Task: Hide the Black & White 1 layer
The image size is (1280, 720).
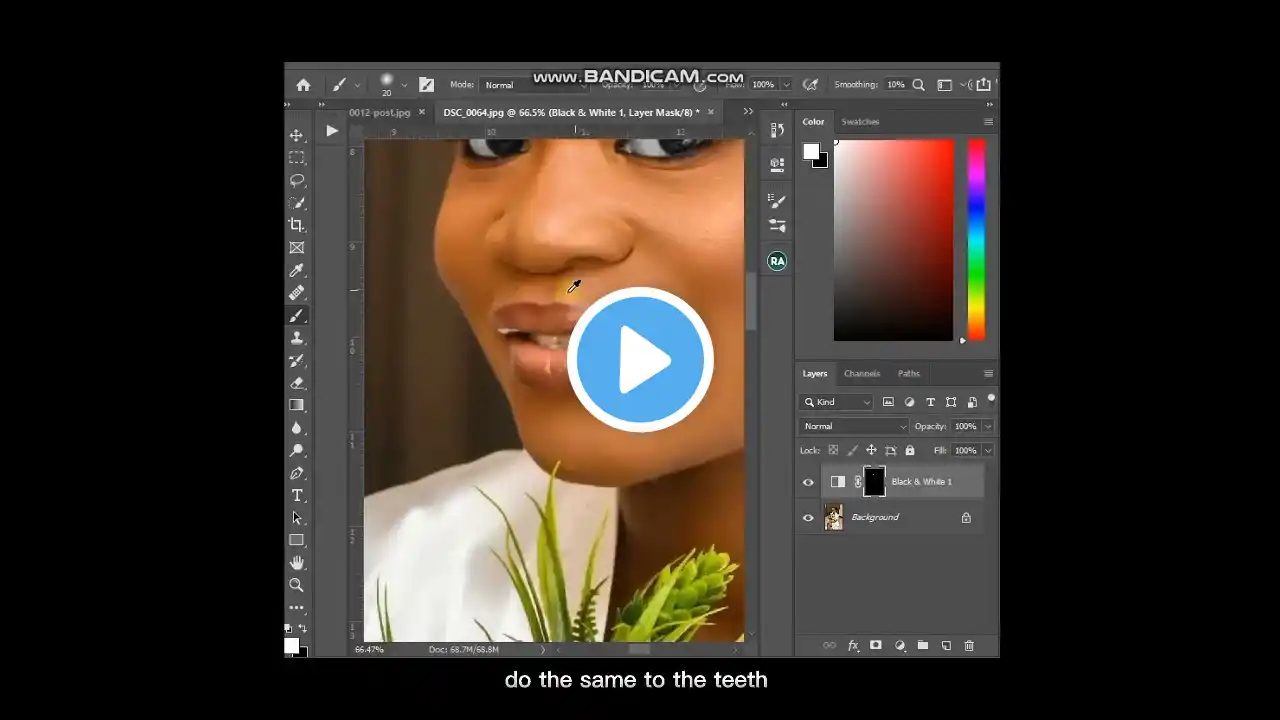Action: 808,482
